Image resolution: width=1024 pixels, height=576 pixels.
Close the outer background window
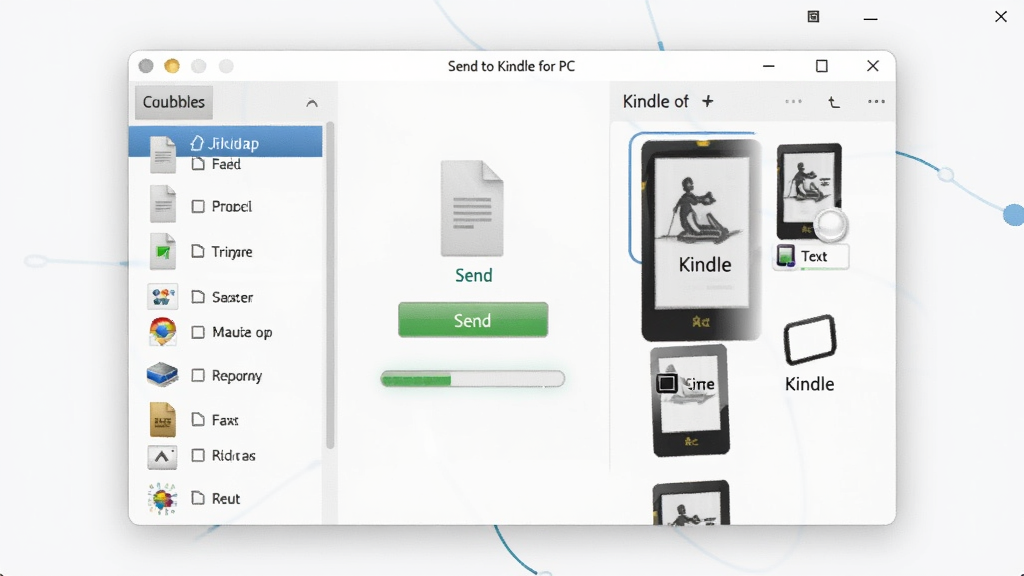1000,16
